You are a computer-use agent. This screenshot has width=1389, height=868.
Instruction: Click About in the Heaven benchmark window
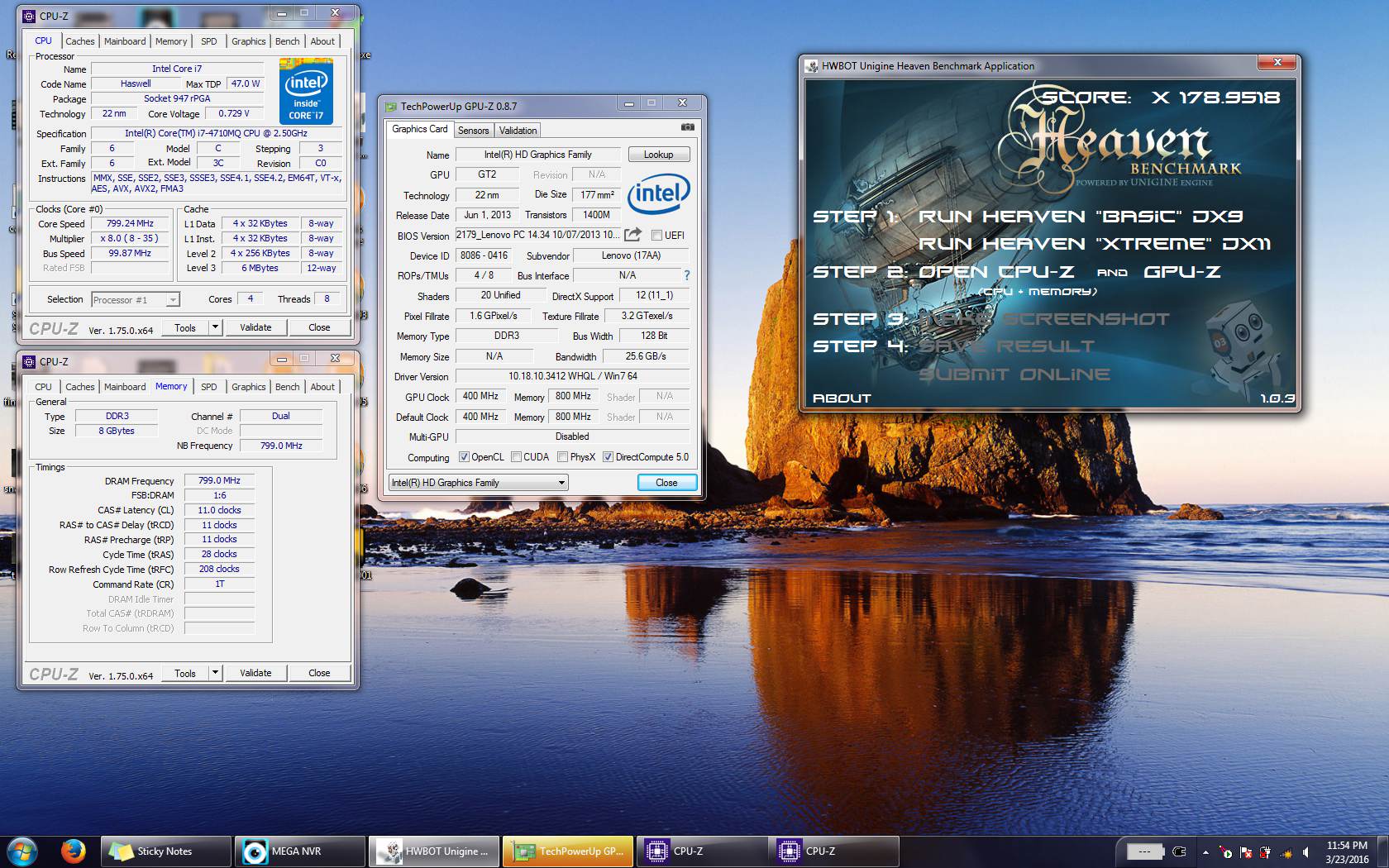[x=842, y=398]
